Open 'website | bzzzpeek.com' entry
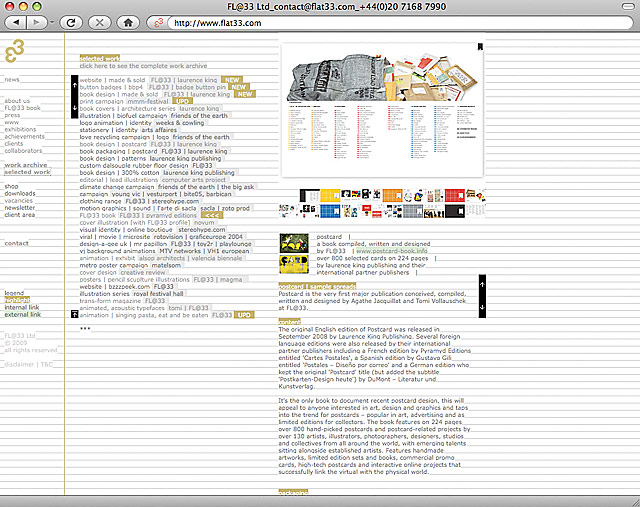 click(x=127, y=287)
